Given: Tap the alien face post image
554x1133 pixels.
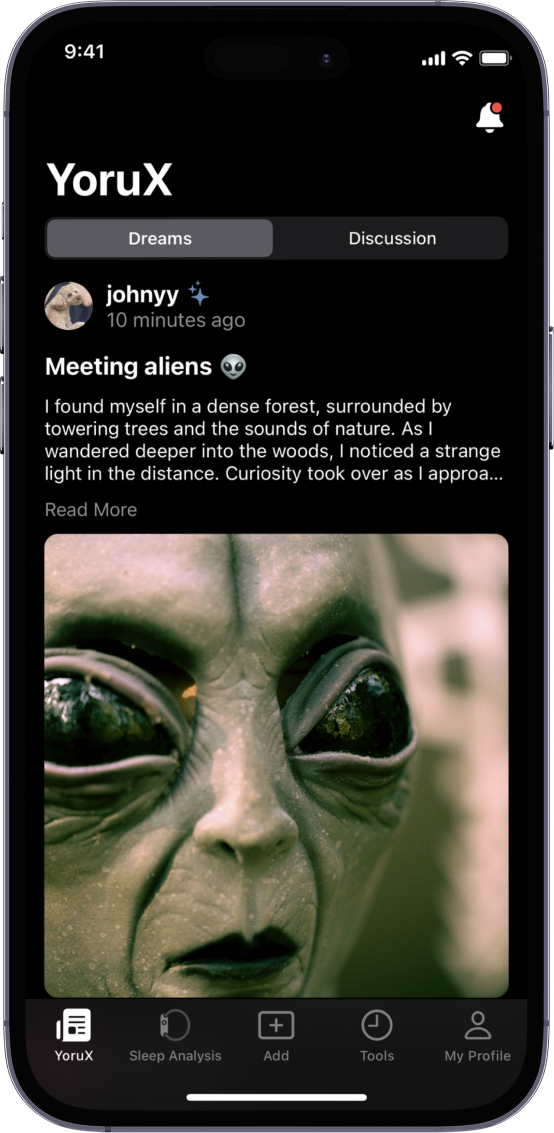Looking at the screenshot, I should click(x=277, y=765).
